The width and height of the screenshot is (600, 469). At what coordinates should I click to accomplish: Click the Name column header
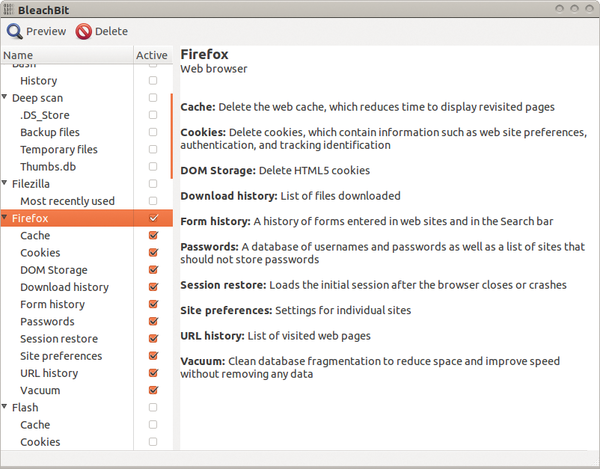click(x=67, y=55)
